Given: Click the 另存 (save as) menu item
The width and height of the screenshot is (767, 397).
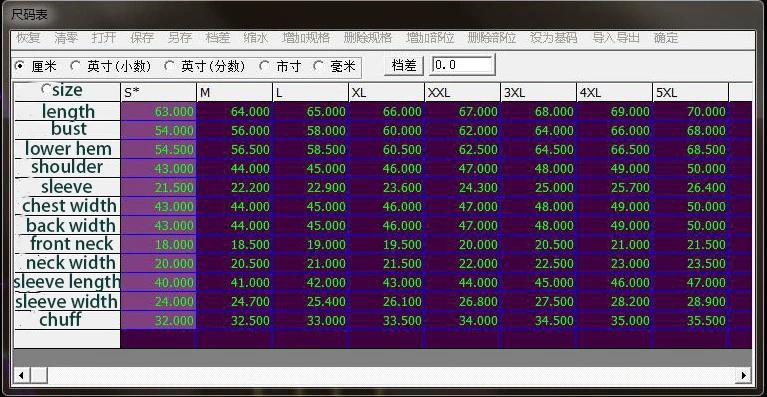Looking at the screenshot, I should [x=180, y=38].
